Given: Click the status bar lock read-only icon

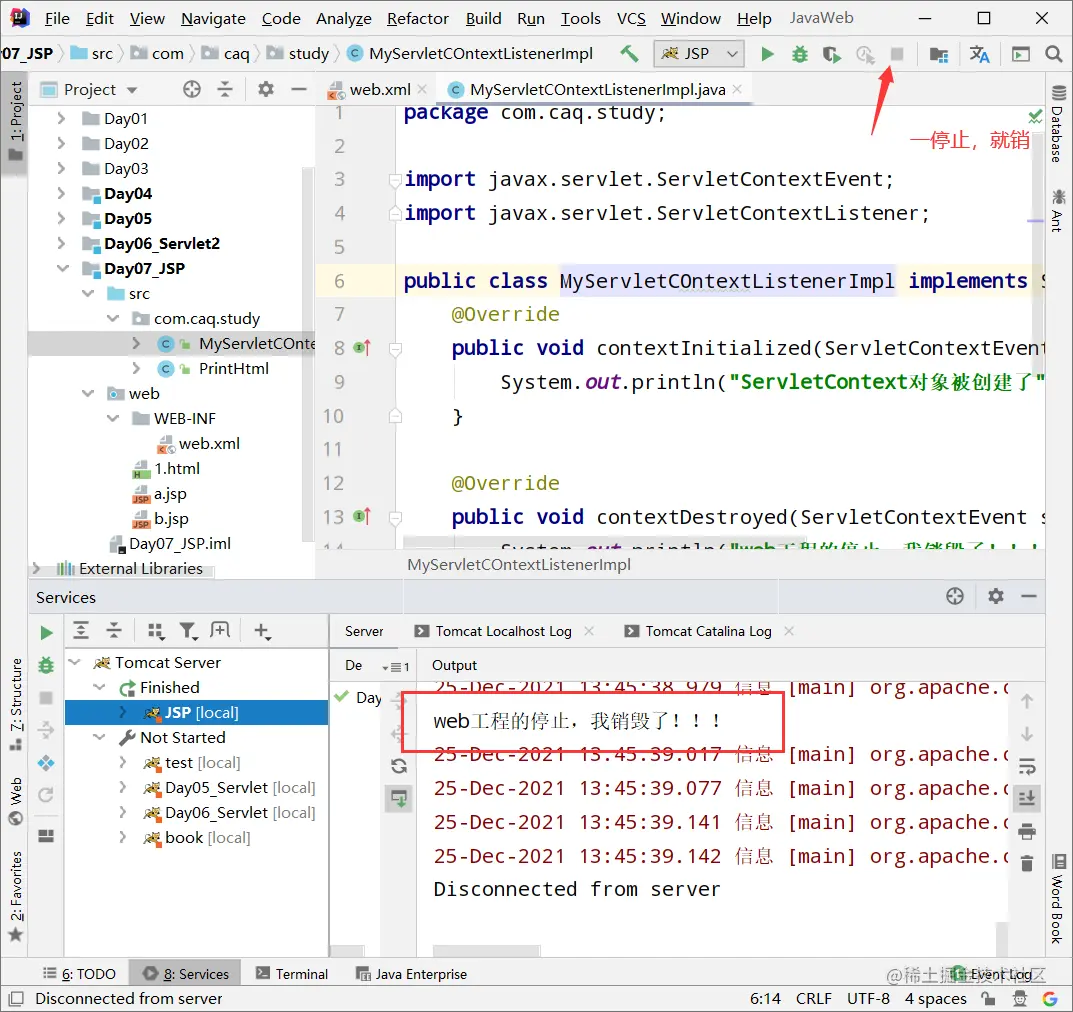Looking at the screenshot, I should [x=987, y=998].
